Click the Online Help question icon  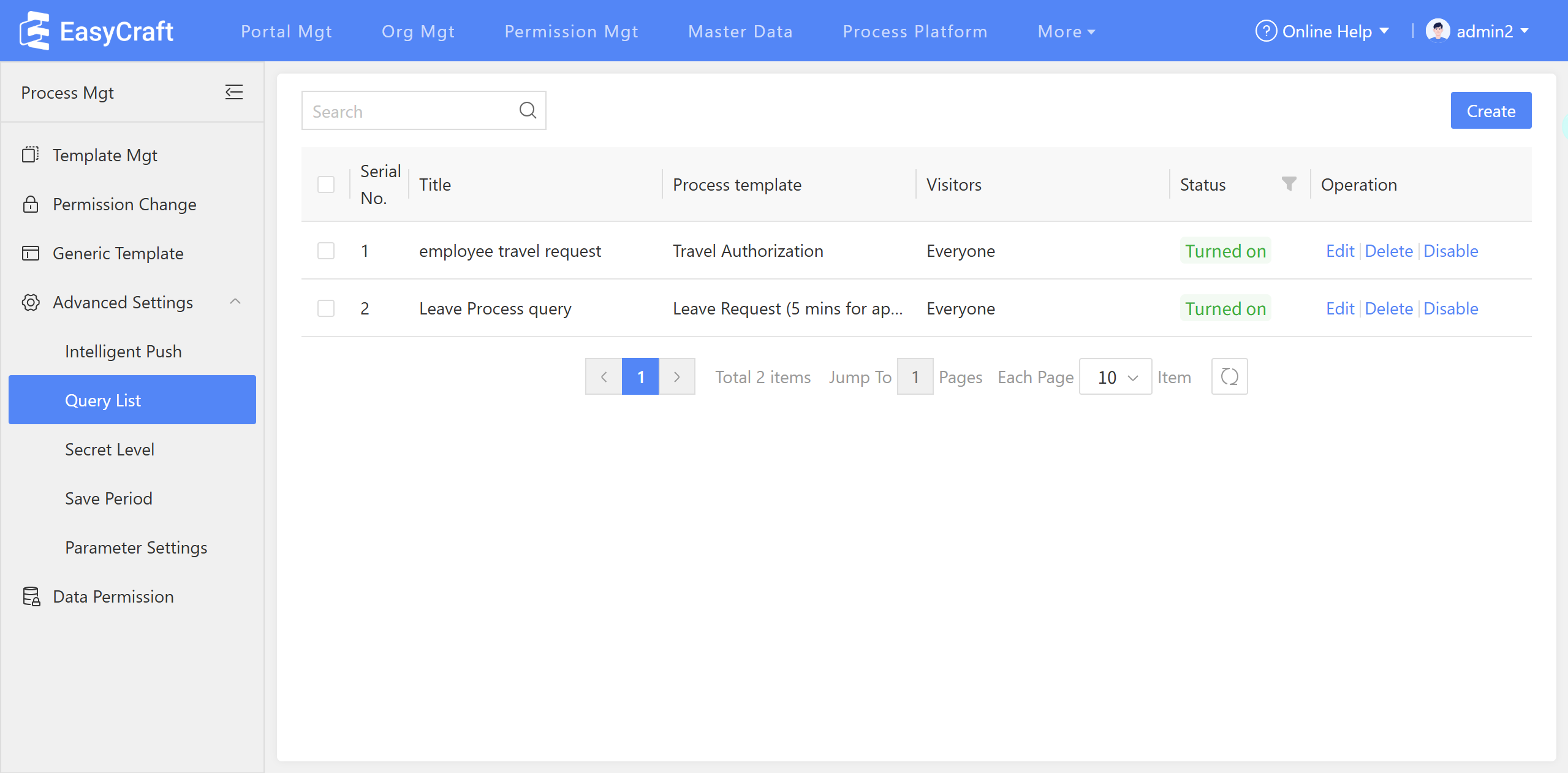(1266, 31)
